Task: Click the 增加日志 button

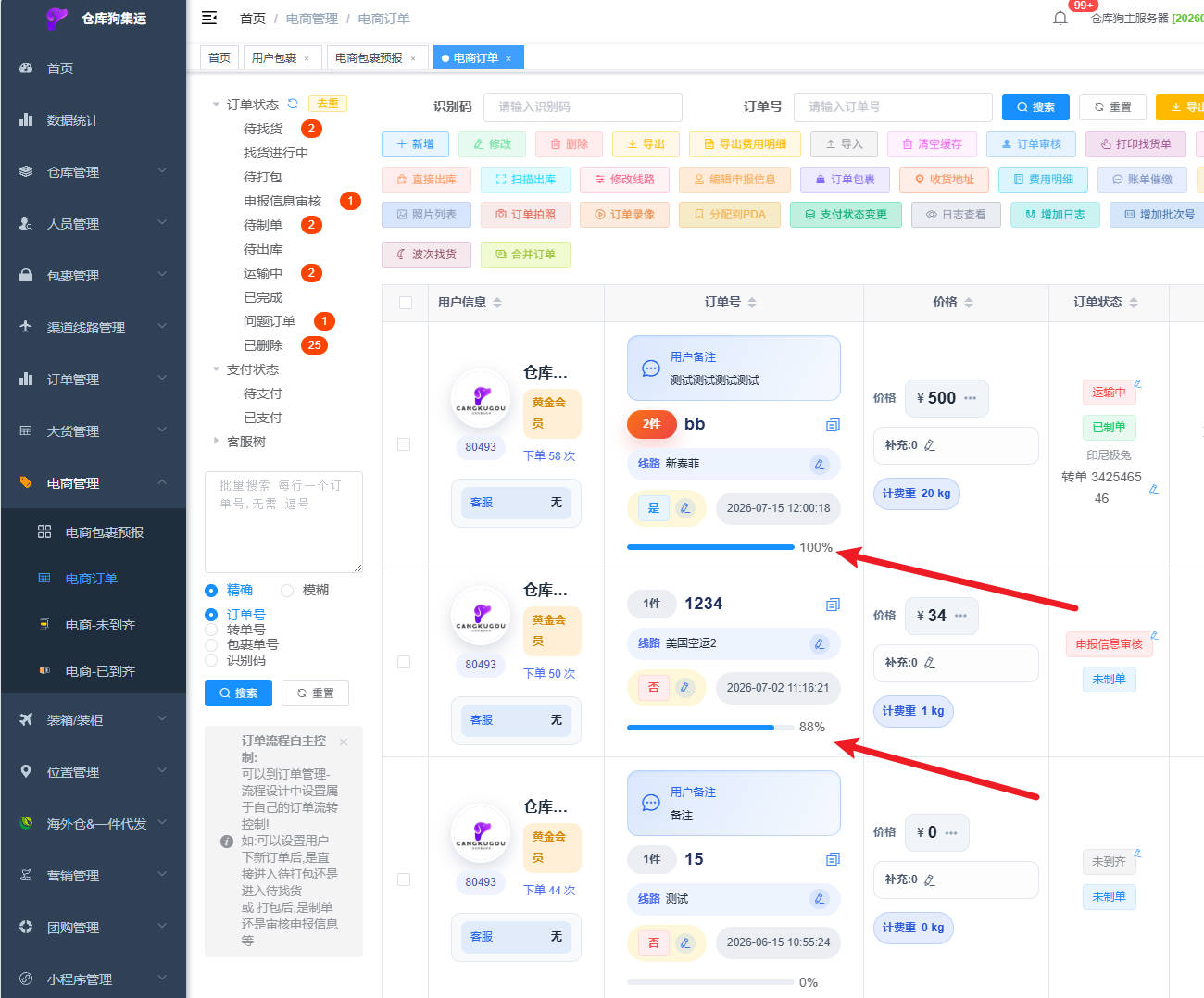Action: click(1055, 215)
